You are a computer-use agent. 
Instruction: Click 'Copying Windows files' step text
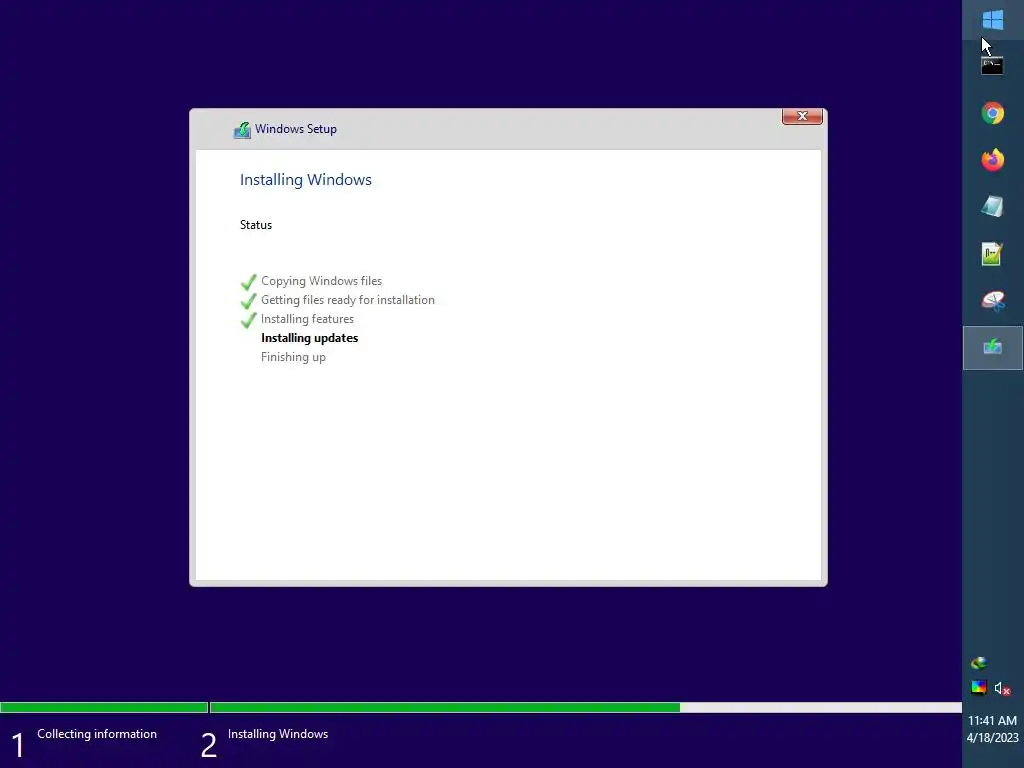pyautogui.click(x=321, y=281)
